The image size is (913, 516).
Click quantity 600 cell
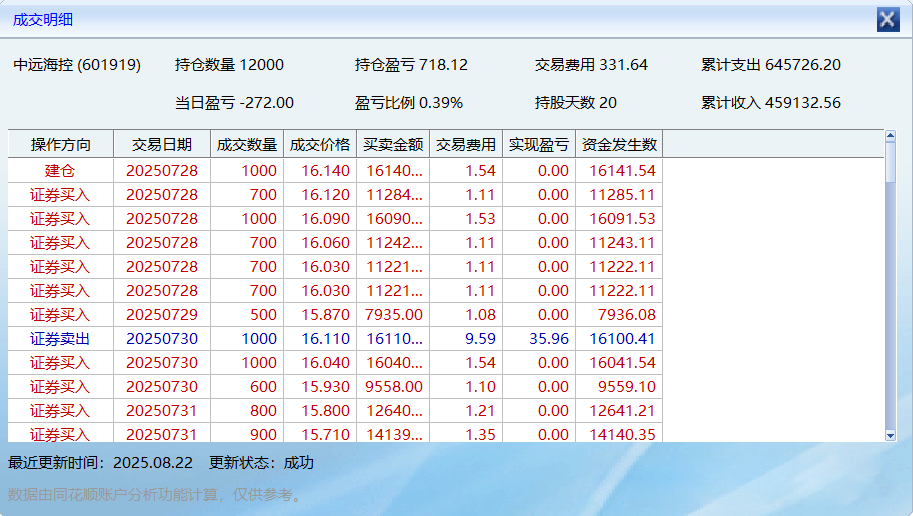[247, 386]
